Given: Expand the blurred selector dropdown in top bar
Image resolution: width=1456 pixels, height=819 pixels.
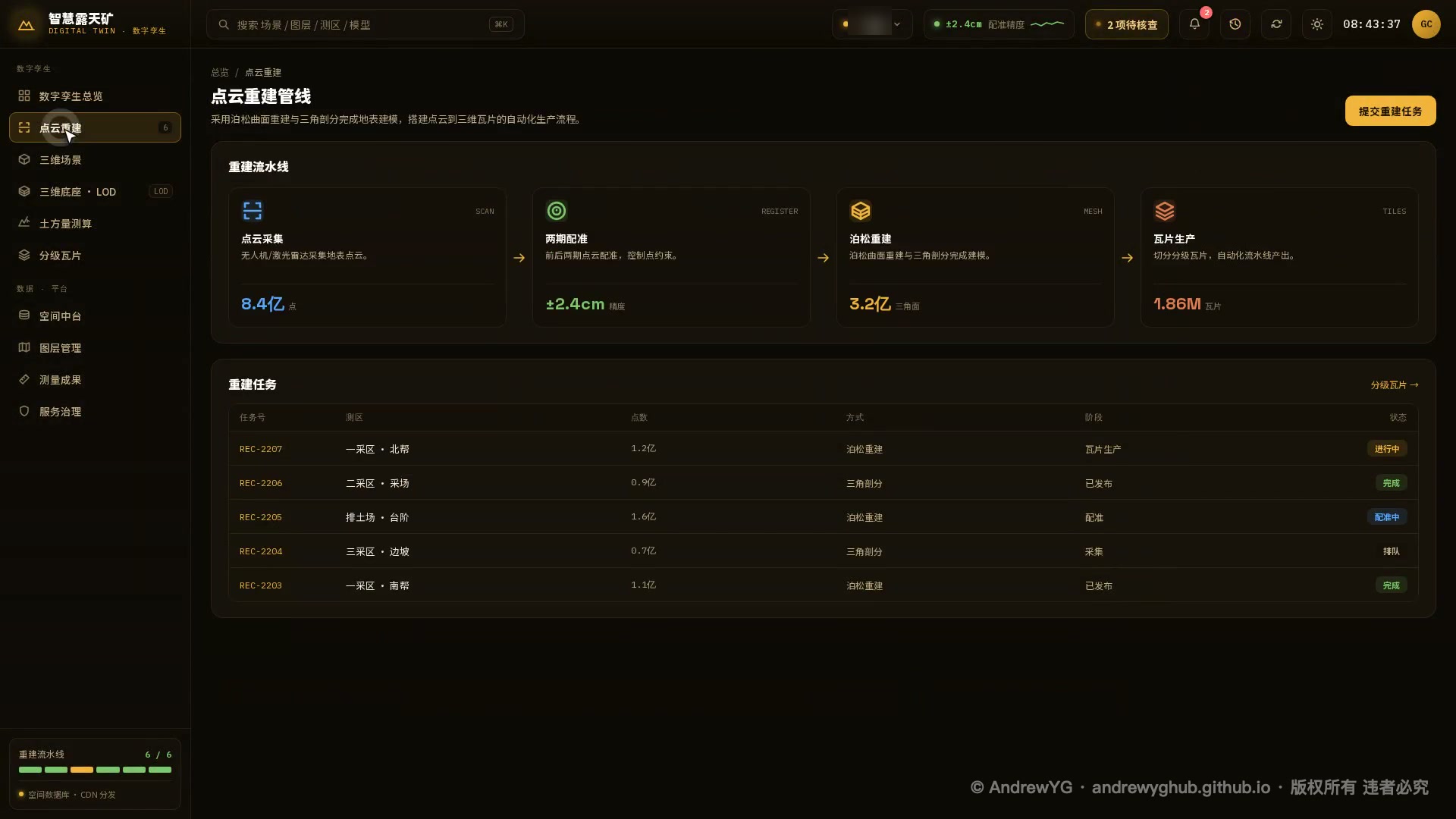Looking at the screenshot, I should 871,24.
